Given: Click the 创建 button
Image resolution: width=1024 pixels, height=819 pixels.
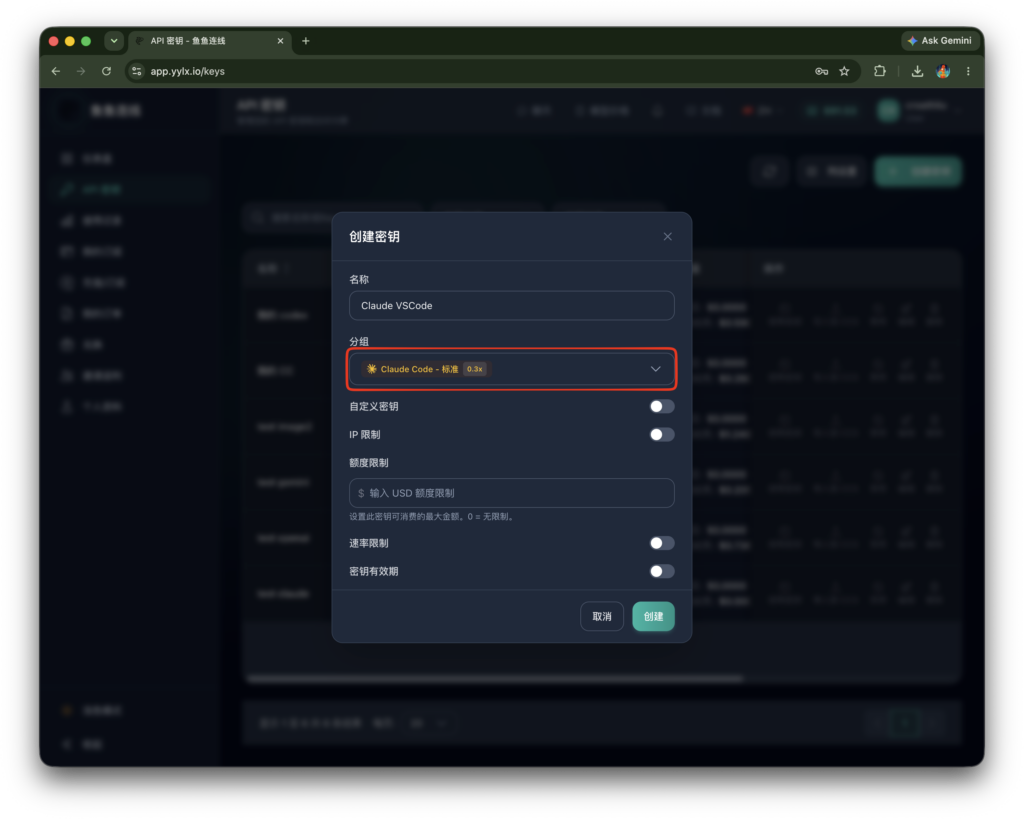Looking at the screenshot, I should (x=653, y=616).
